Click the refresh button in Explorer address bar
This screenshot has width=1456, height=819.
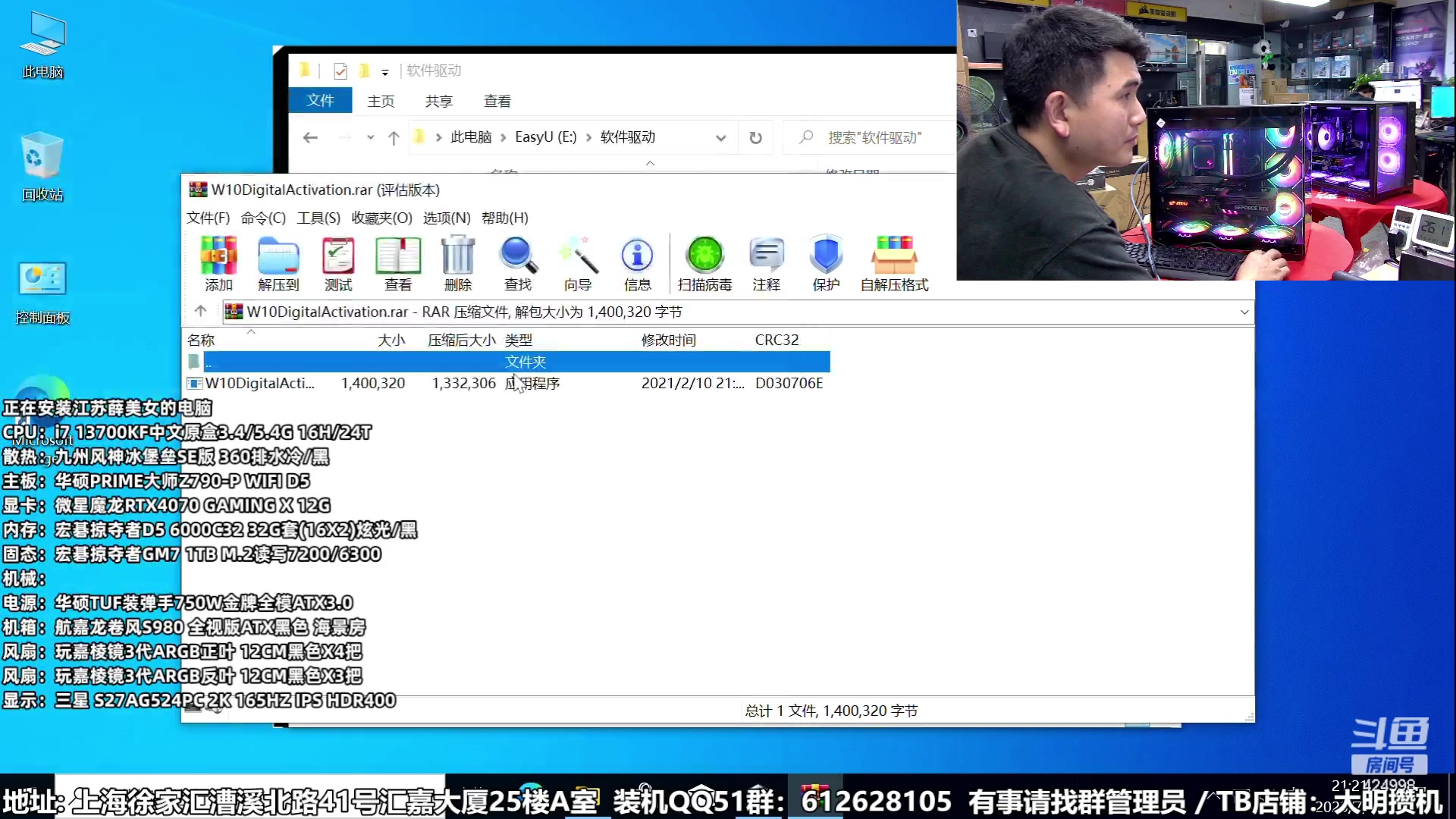(x=755, y=137)
